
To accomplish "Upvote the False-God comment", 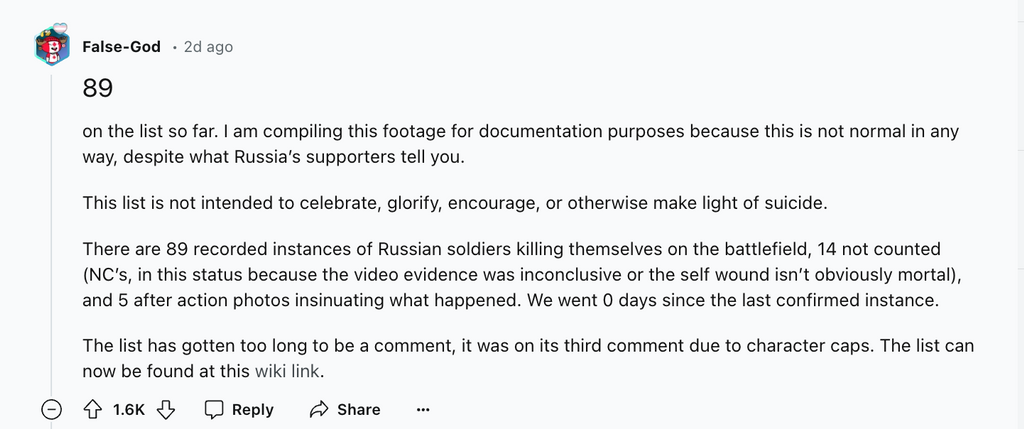I will 92,409.
